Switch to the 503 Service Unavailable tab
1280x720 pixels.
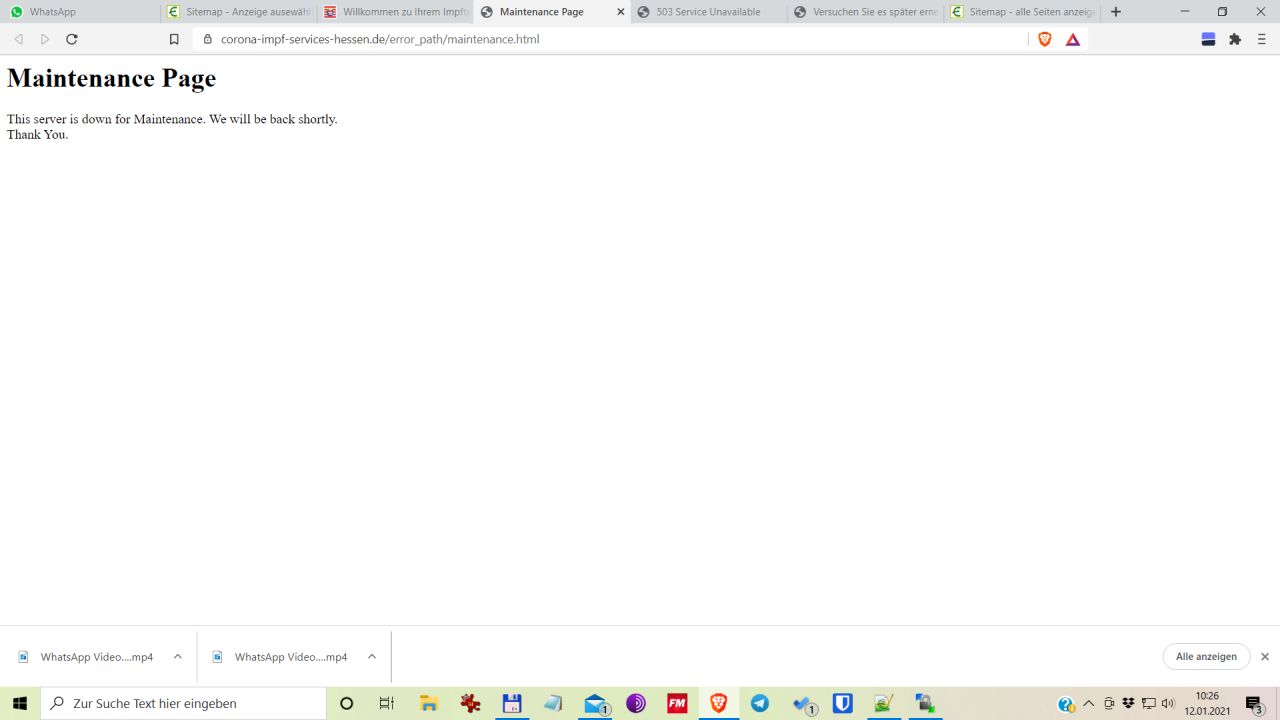(708, 12)
